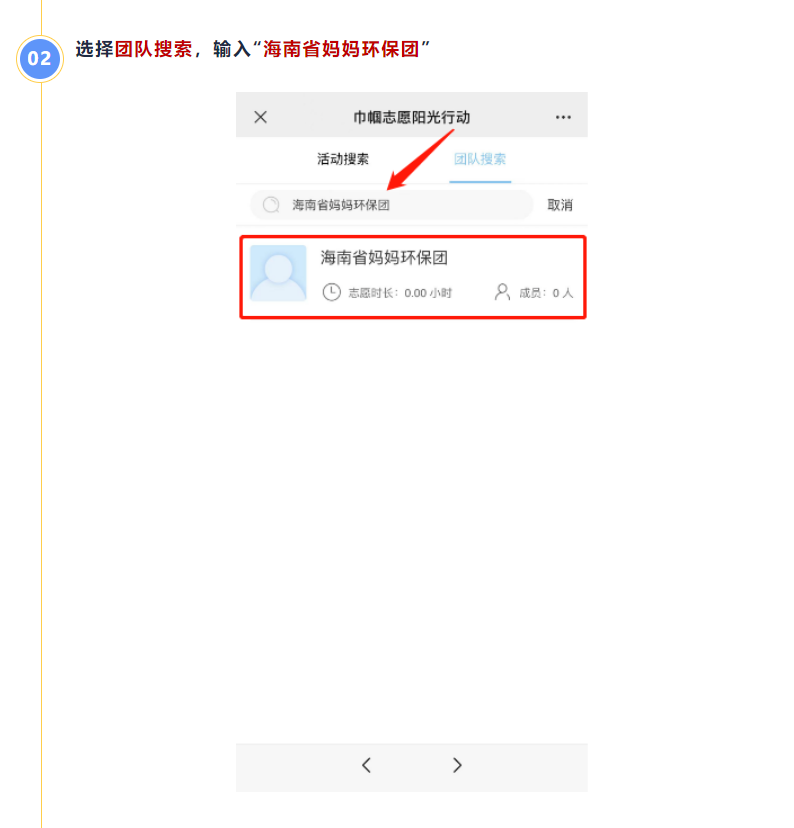Click the magnifier icon in search bar

pos(271,204)
